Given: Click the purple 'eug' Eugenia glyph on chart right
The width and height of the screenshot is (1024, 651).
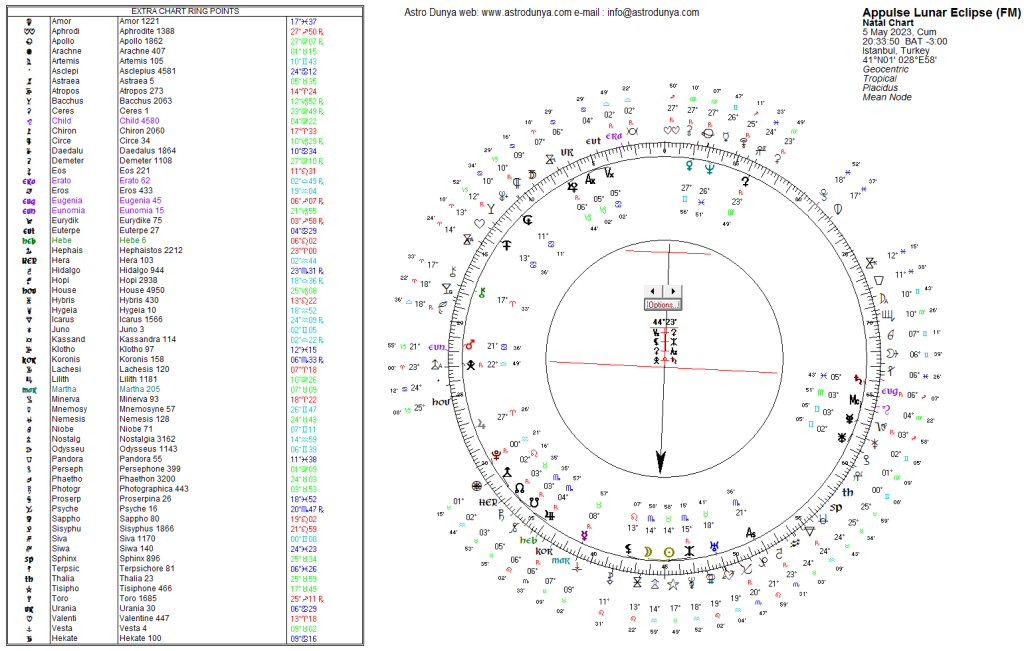Looking at the screenshot, I should (889, 391).
